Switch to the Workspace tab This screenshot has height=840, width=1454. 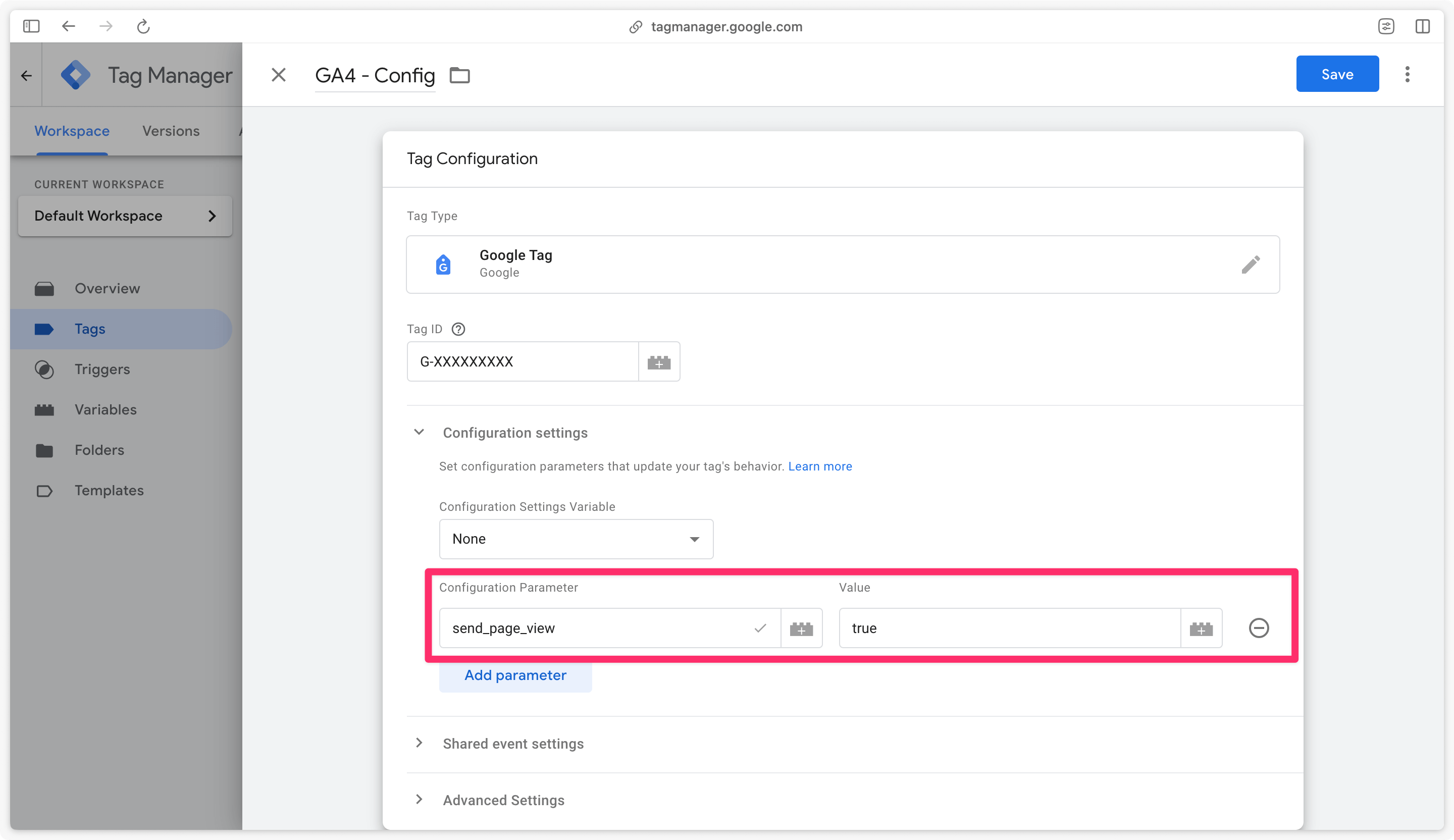(72, 130)
